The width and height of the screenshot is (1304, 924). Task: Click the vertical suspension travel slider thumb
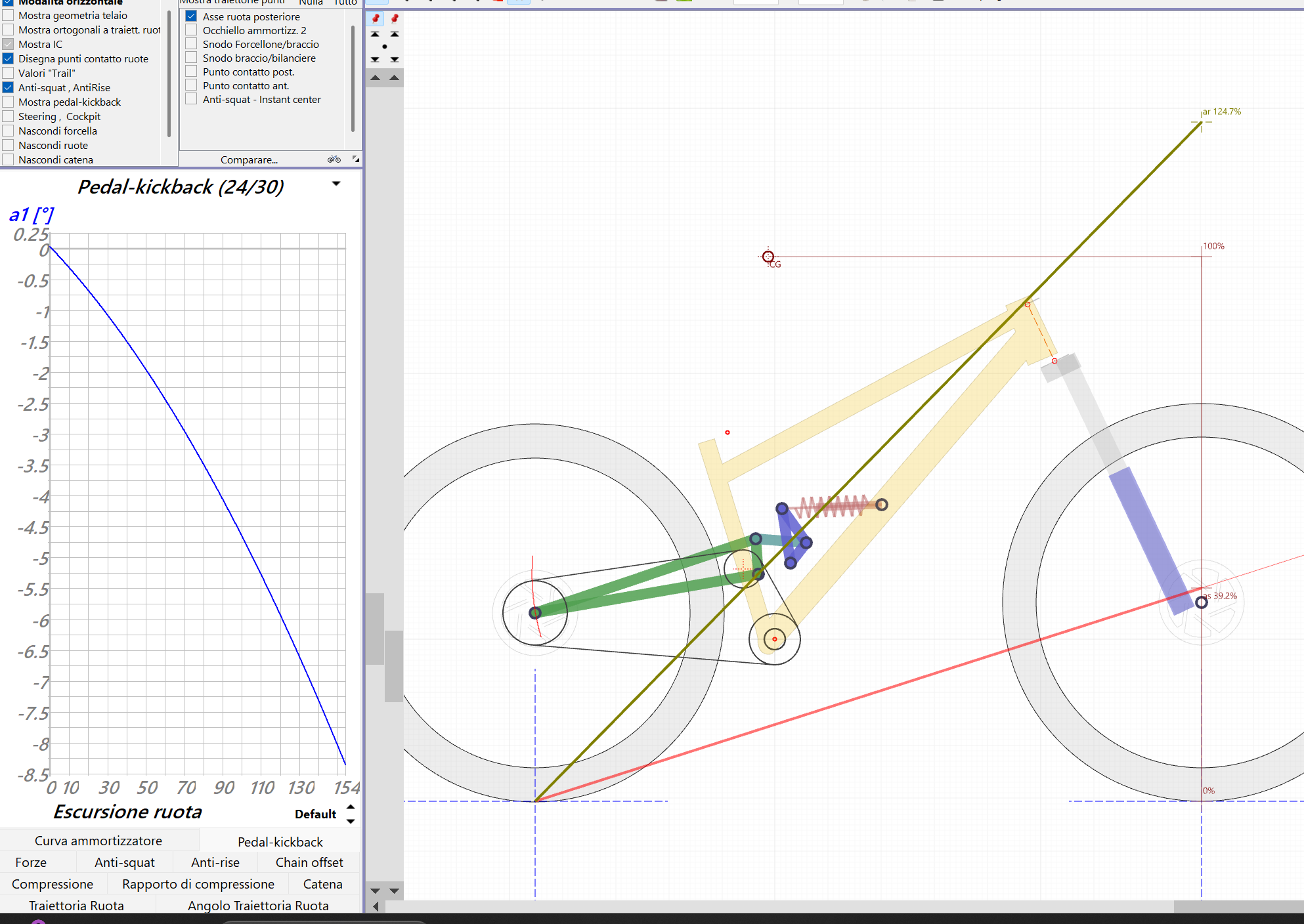(375, 629)
